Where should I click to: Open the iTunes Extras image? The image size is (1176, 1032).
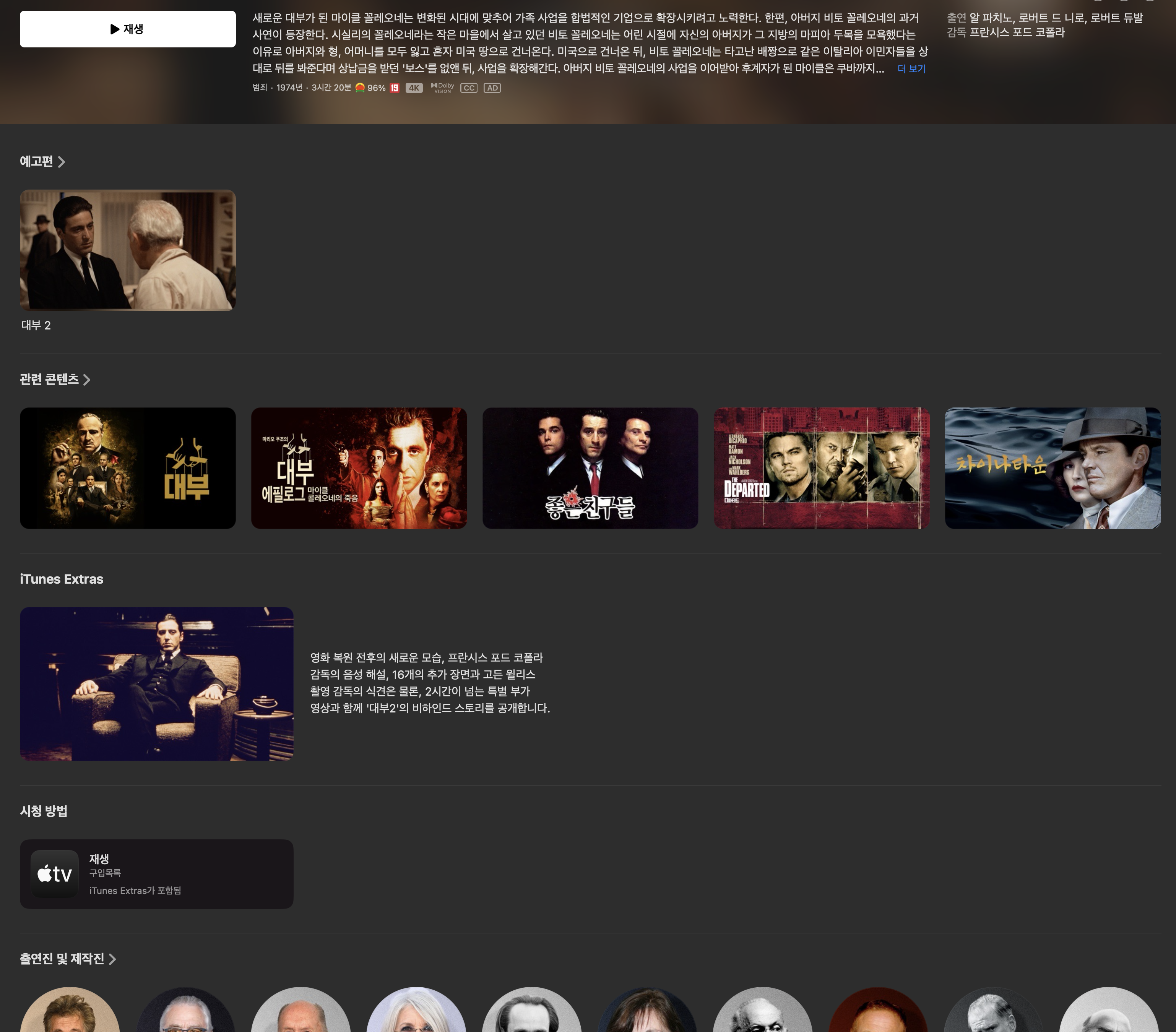(156, 684)
